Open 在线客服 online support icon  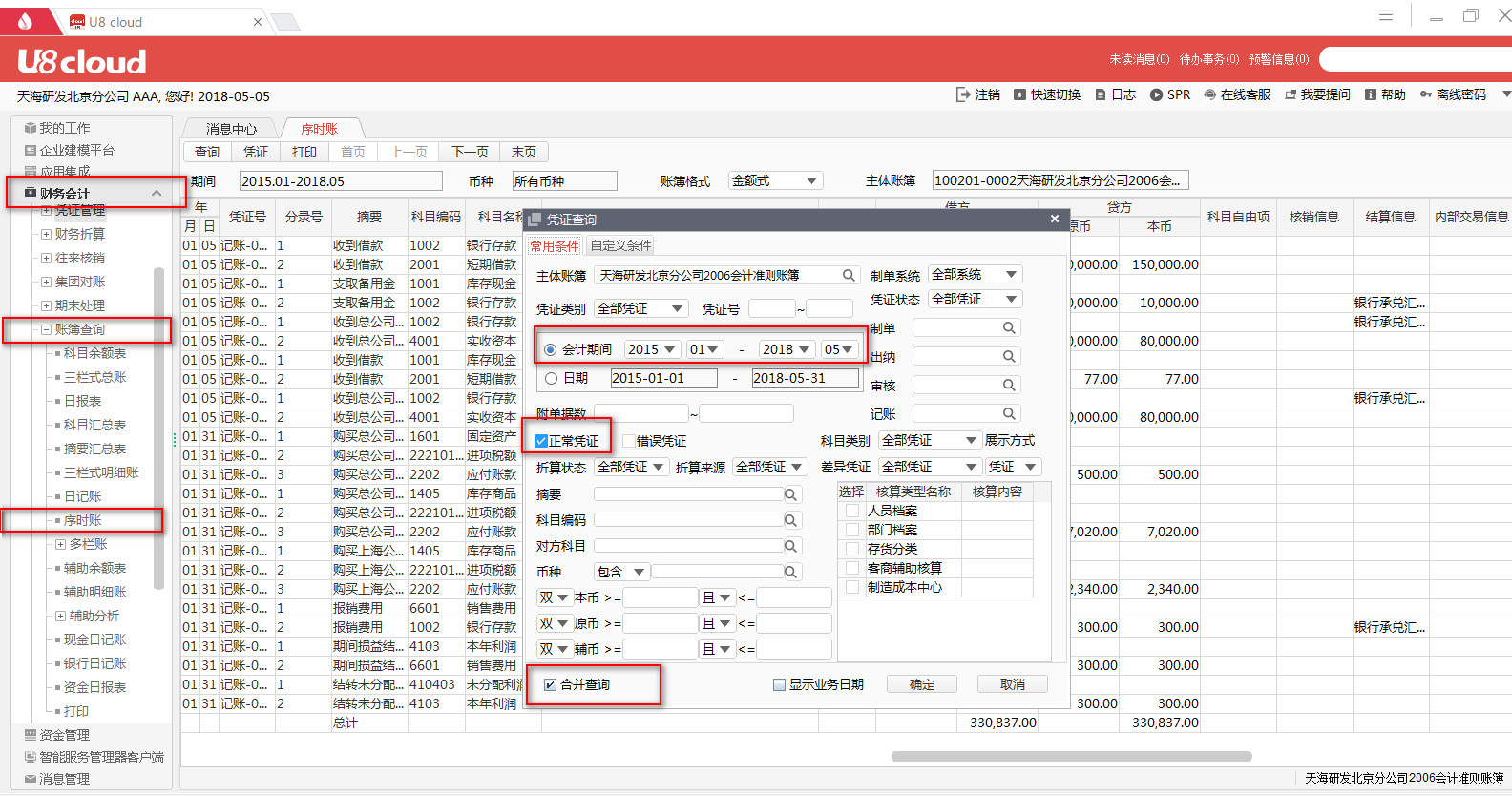pyautogui.click(x=1209, y=94)
